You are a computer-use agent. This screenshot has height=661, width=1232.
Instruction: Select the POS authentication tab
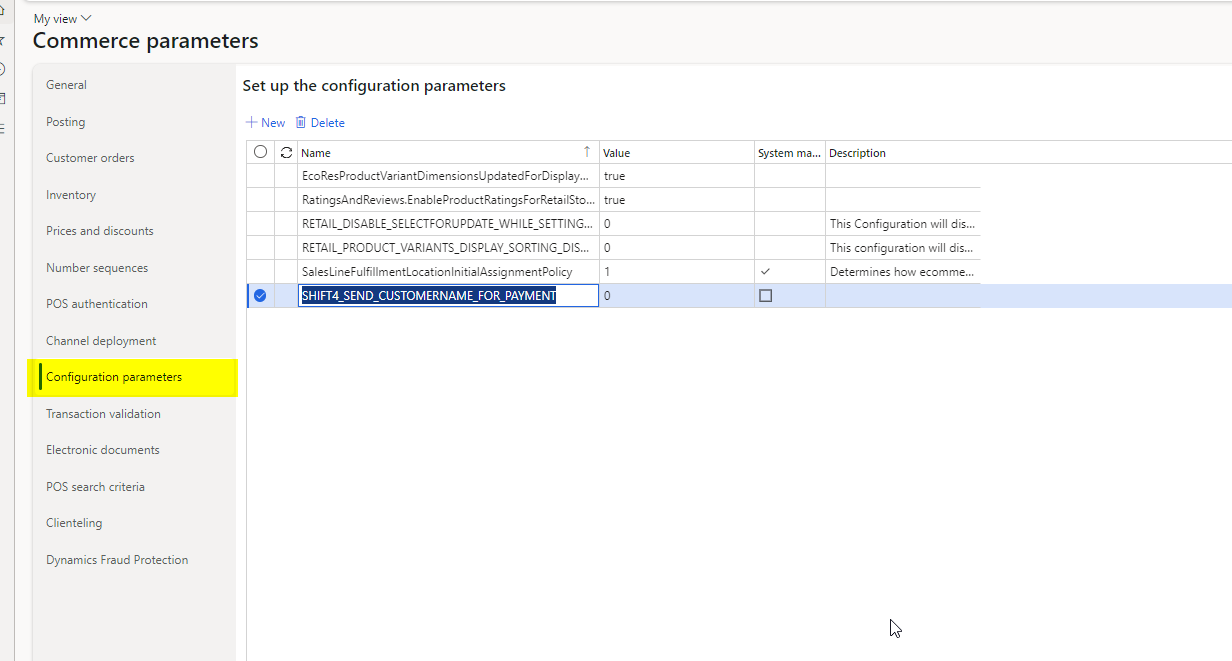[x=97, y=304]
